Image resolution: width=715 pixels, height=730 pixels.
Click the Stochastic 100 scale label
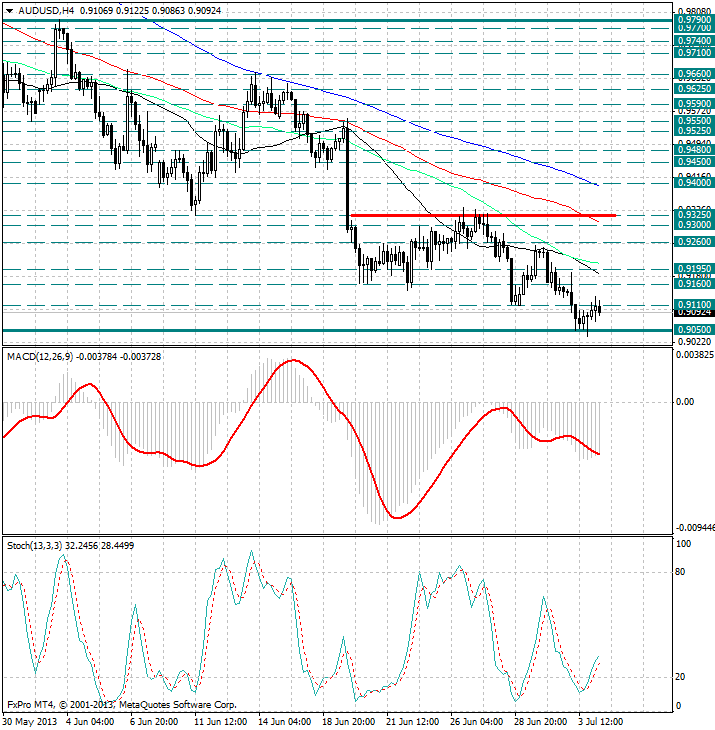coord(683,544)
